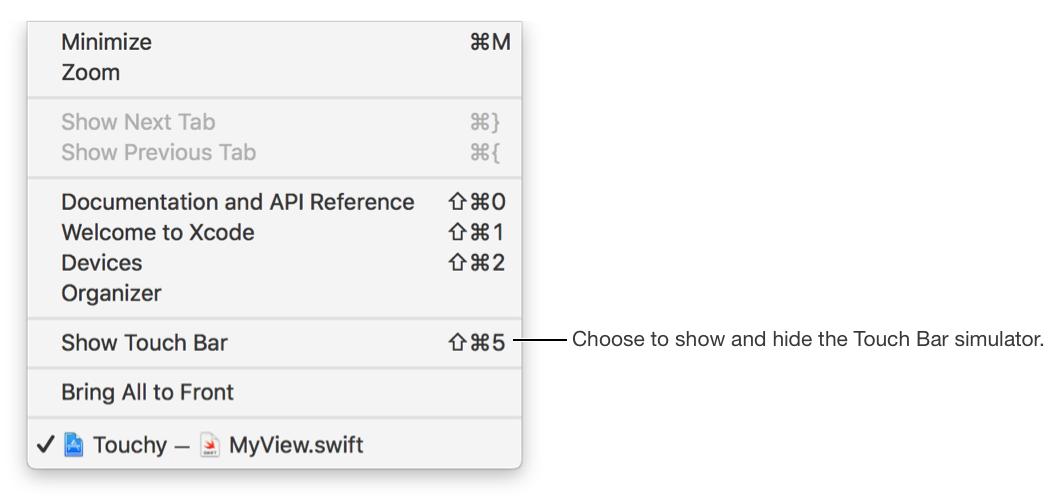Image resolution: width=1058 pixels, height=503 pixels.
Task: Select Show Next Tab
Action: point(138,122)
